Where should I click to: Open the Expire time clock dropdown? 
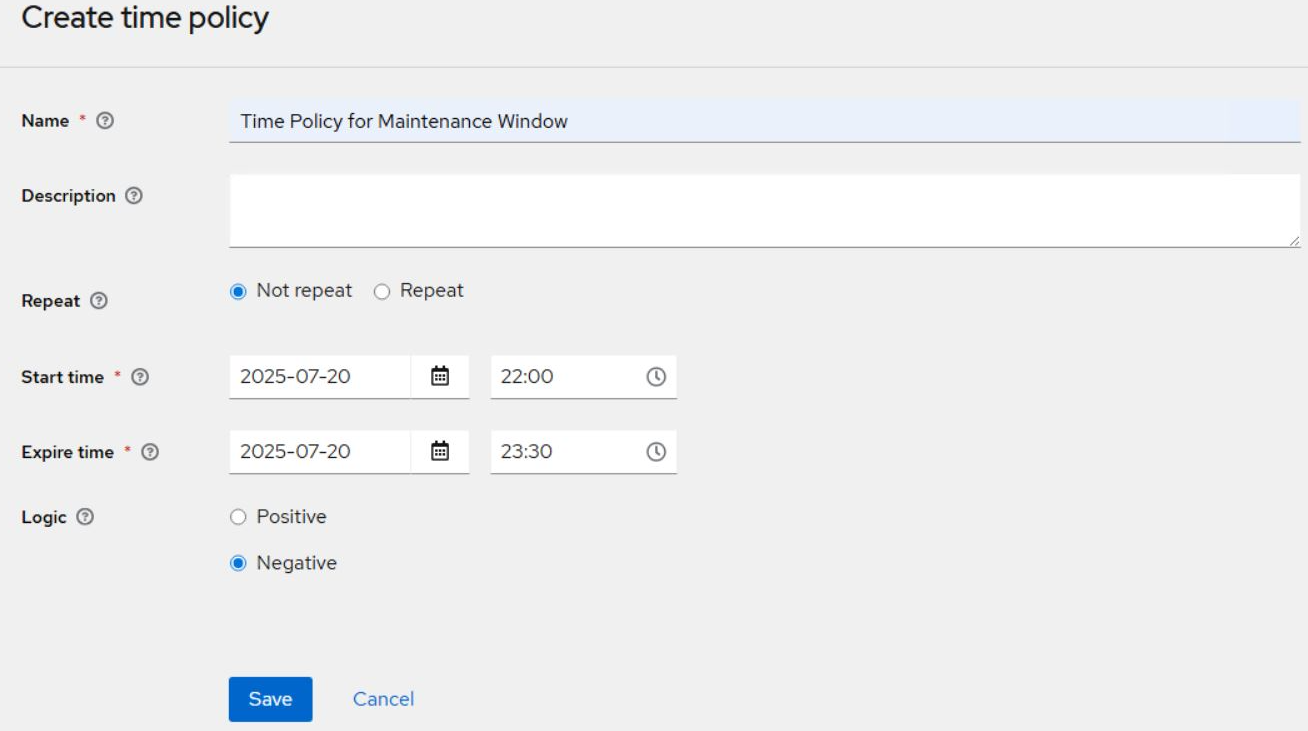tap(656, 451)
